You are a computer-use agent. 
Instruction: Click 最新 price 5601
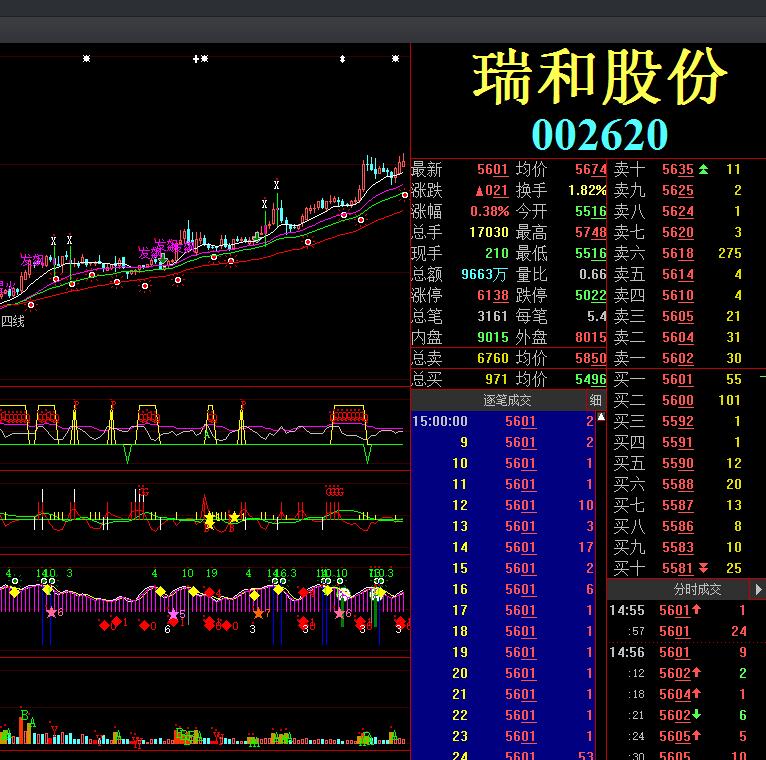pyautogui.click(x=492, y=169)
